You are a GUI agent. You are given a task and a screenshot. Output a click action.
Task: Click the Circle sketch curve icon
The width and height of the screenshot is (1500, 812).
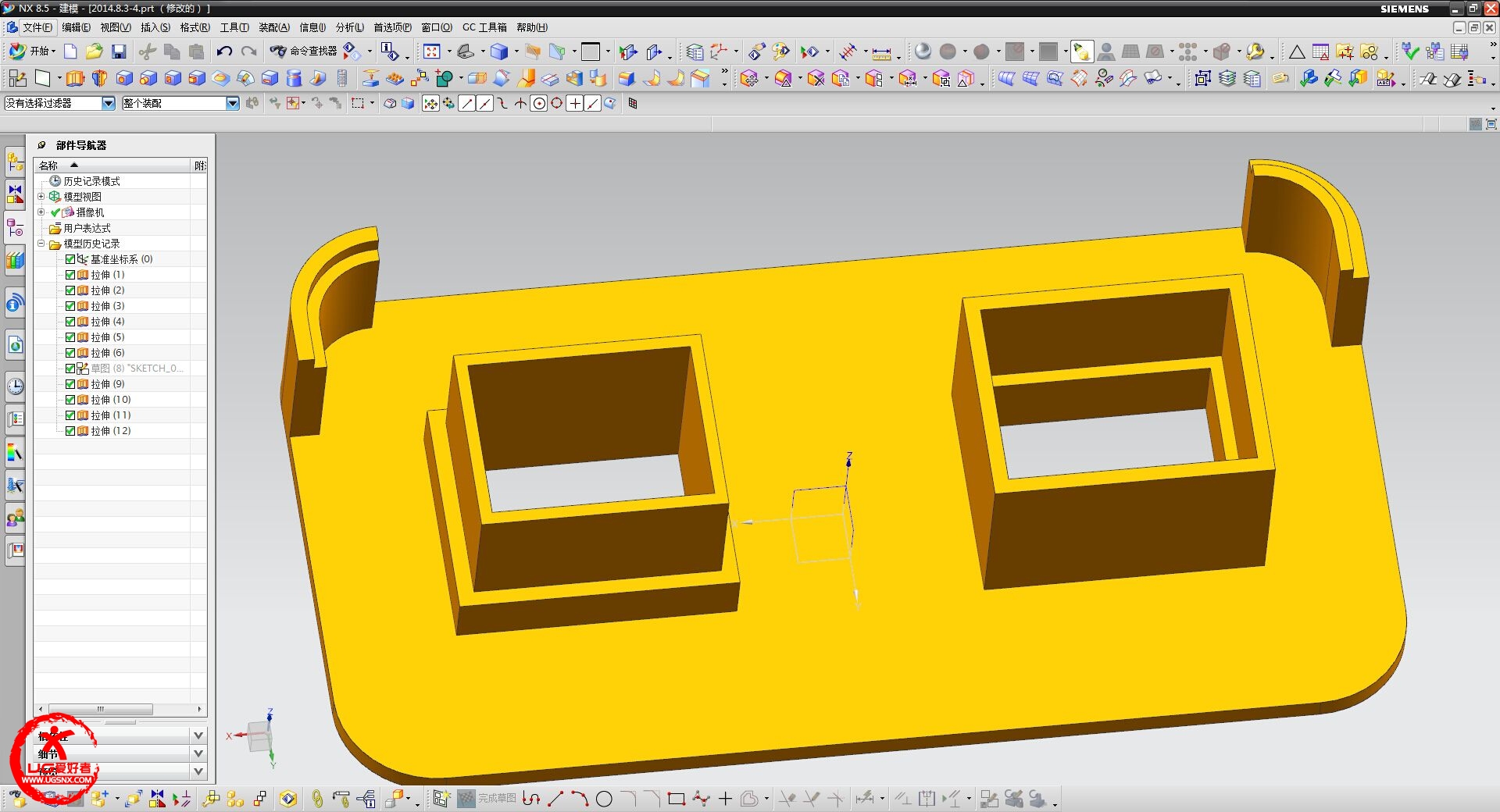[604, 799]
